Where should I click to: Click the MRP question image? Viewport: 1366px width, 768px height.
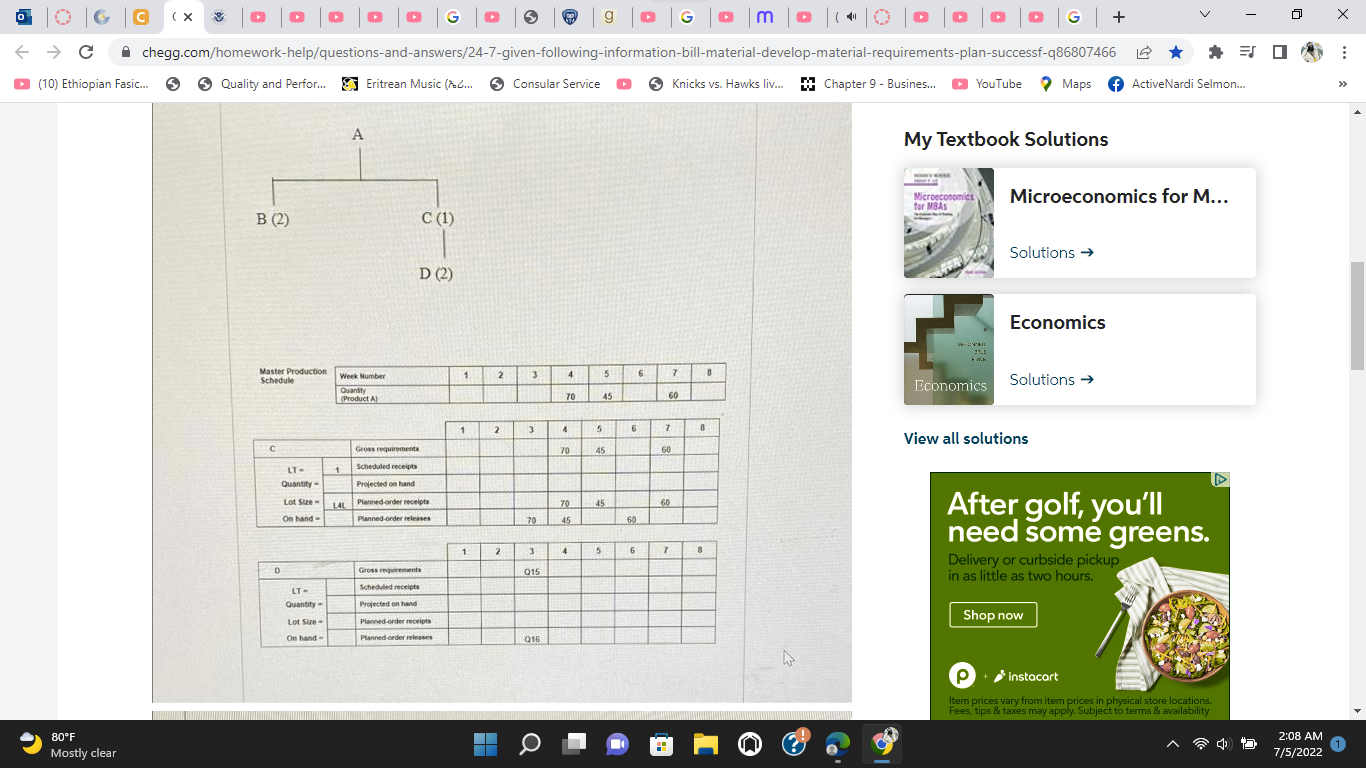502,402
